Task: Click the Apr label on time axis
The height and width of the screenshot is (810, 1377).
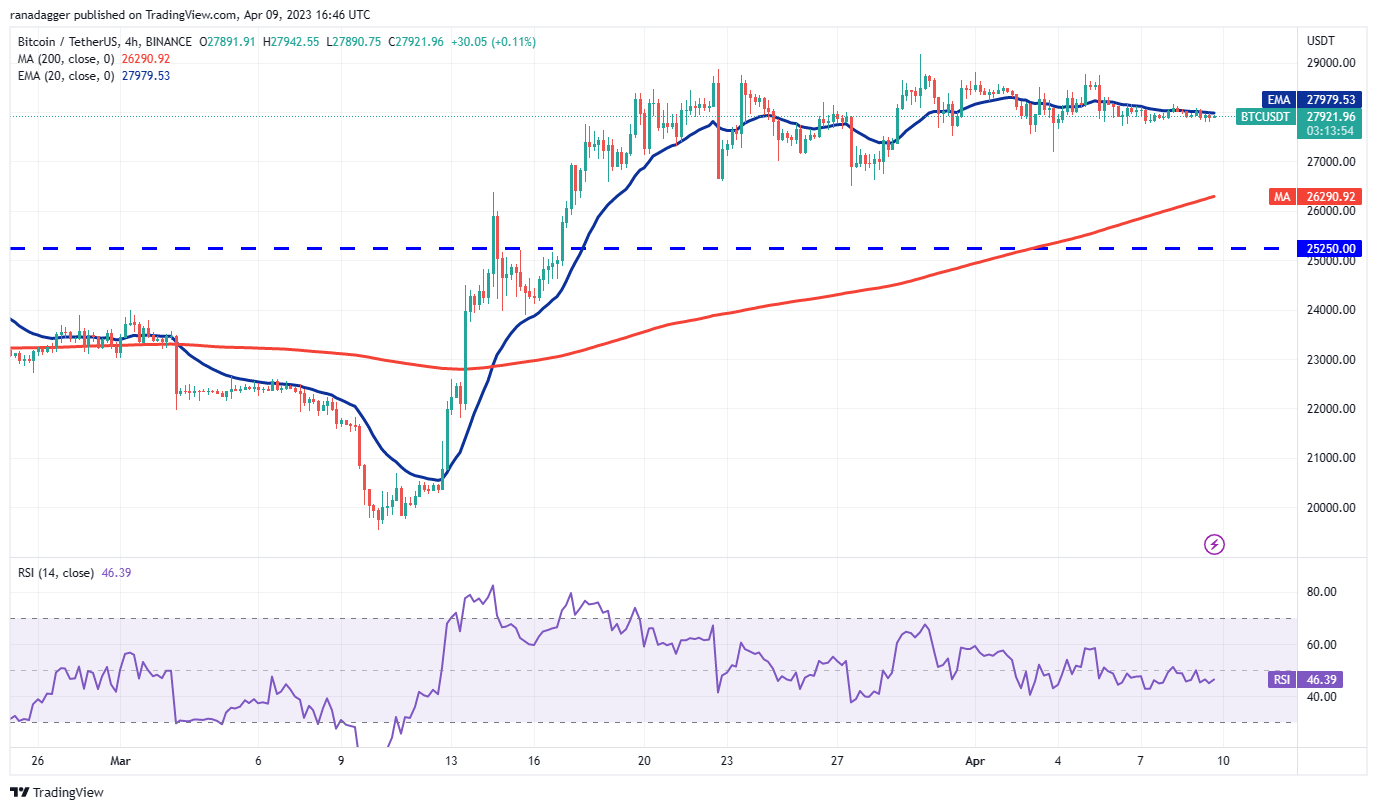Action: 975,760
